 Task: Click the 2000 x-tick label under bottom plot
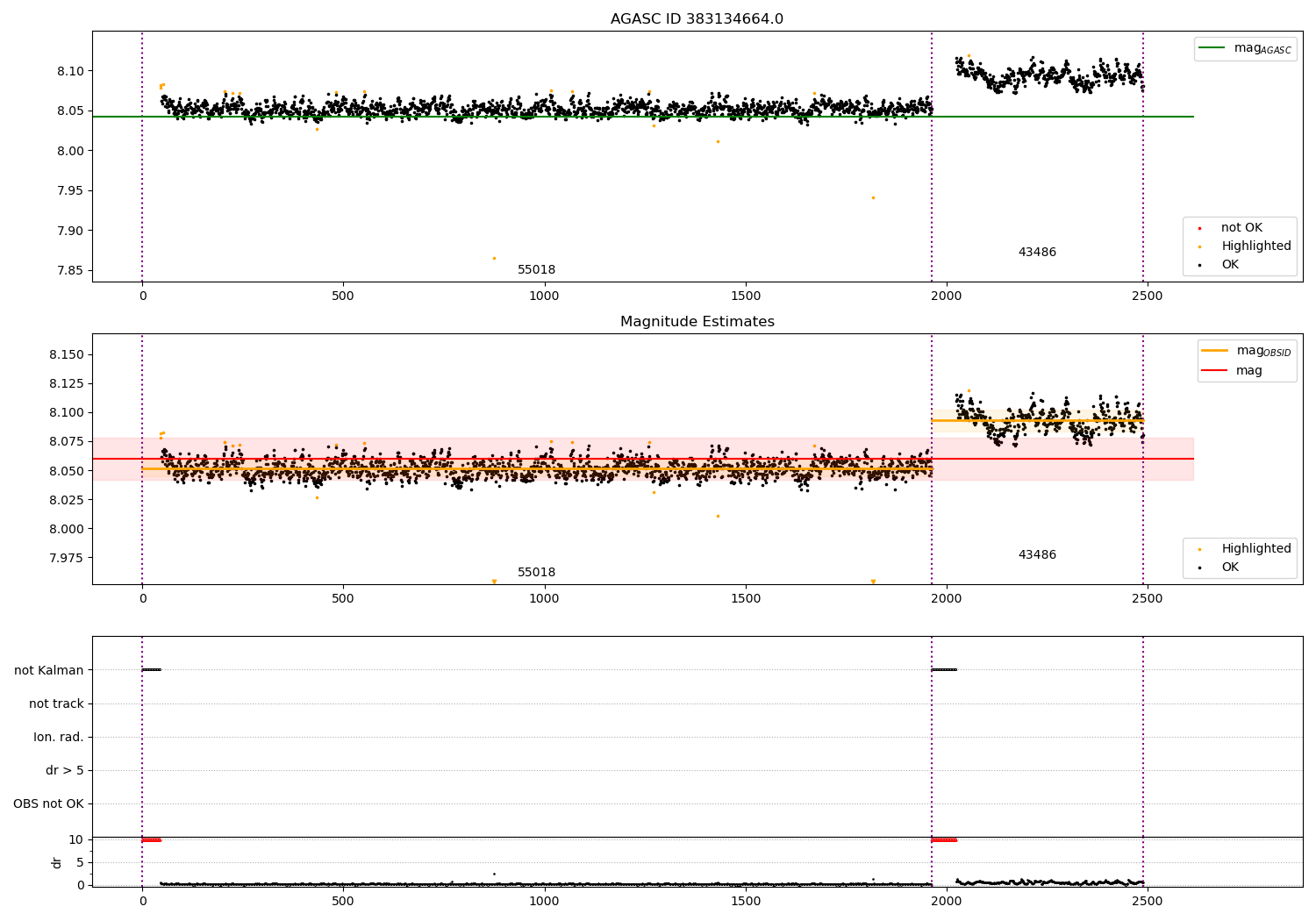pos(946,901)
